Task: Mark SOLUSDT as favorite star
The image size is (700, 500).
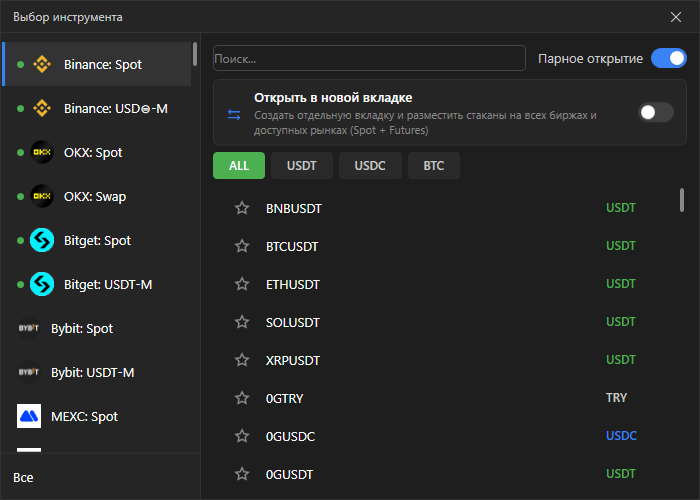Action: (x=242, y=322)
